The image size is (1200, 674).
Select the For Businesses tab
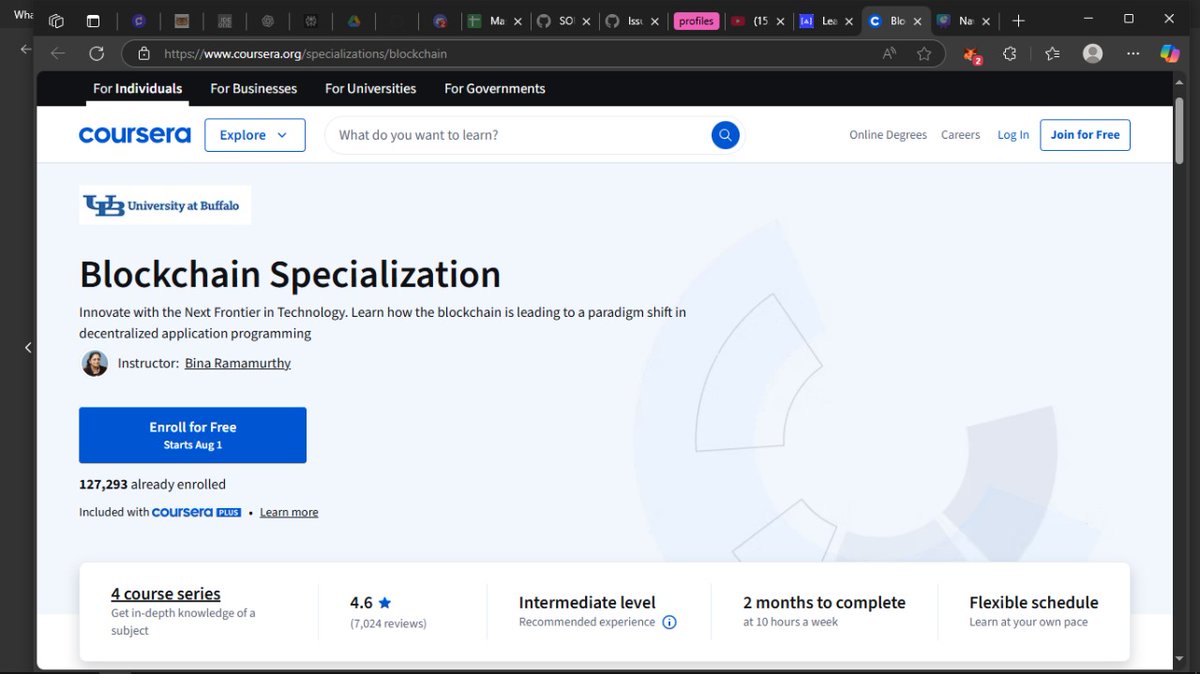click(x=254, y=88)
